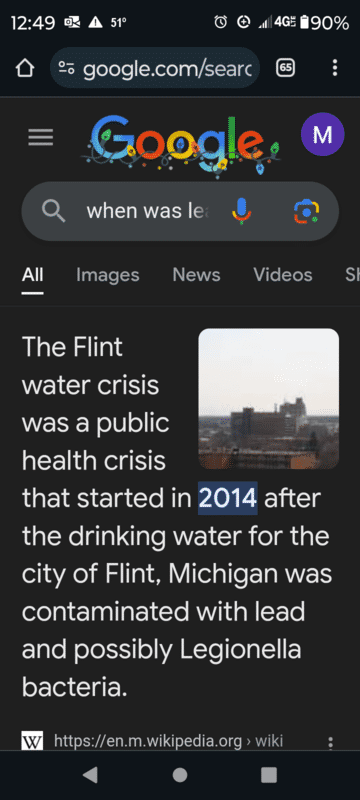Screen dimensions: 360x800
Task: Switch to the News tab
Action: click(x=196, y=275)
